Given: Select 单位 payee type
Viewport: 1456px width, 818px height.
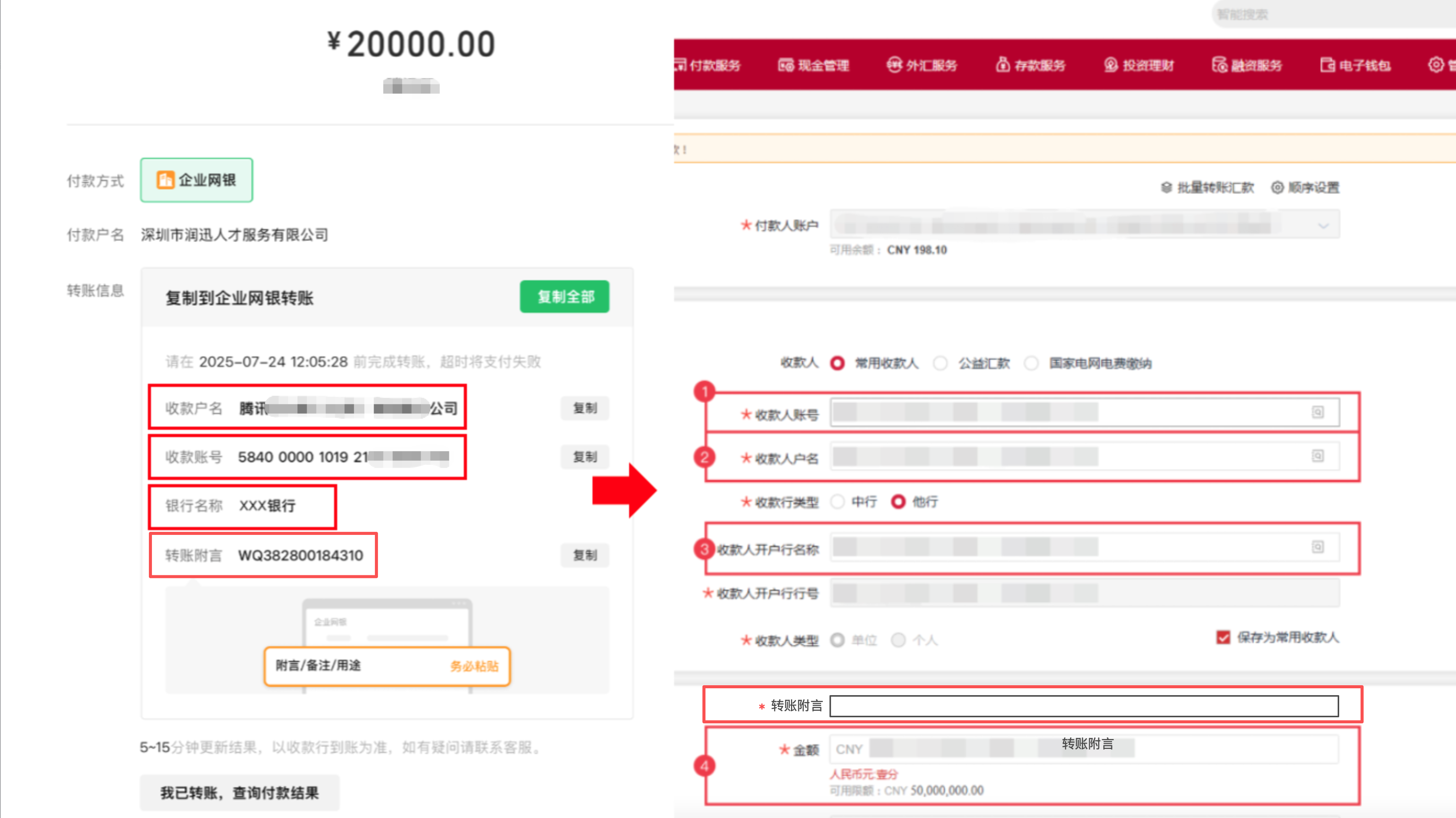Looking at the screenshot, I should coord(838,640).
